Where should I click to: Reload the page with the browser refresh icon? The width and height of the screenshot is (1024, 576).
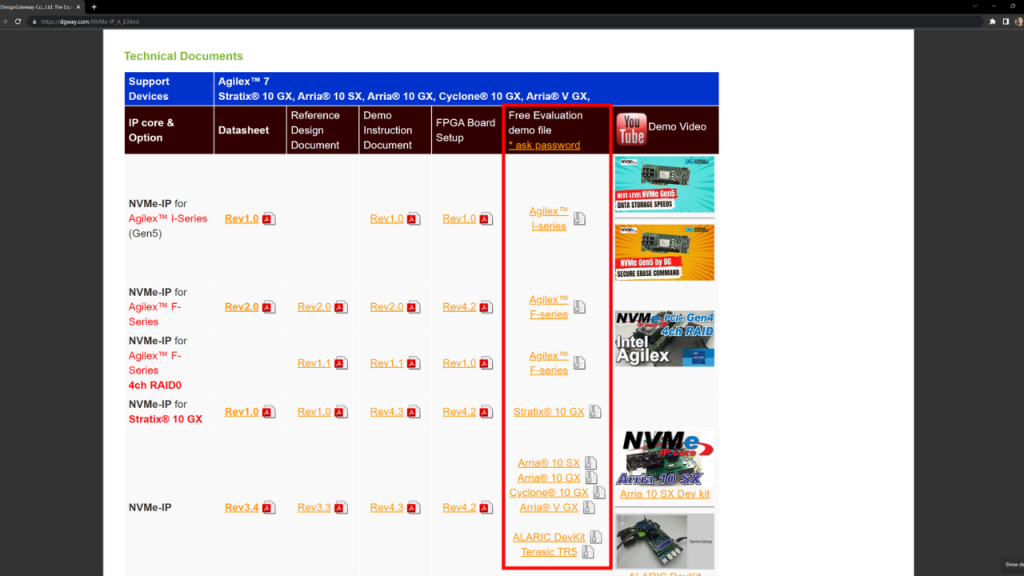(x=18, y=22)
